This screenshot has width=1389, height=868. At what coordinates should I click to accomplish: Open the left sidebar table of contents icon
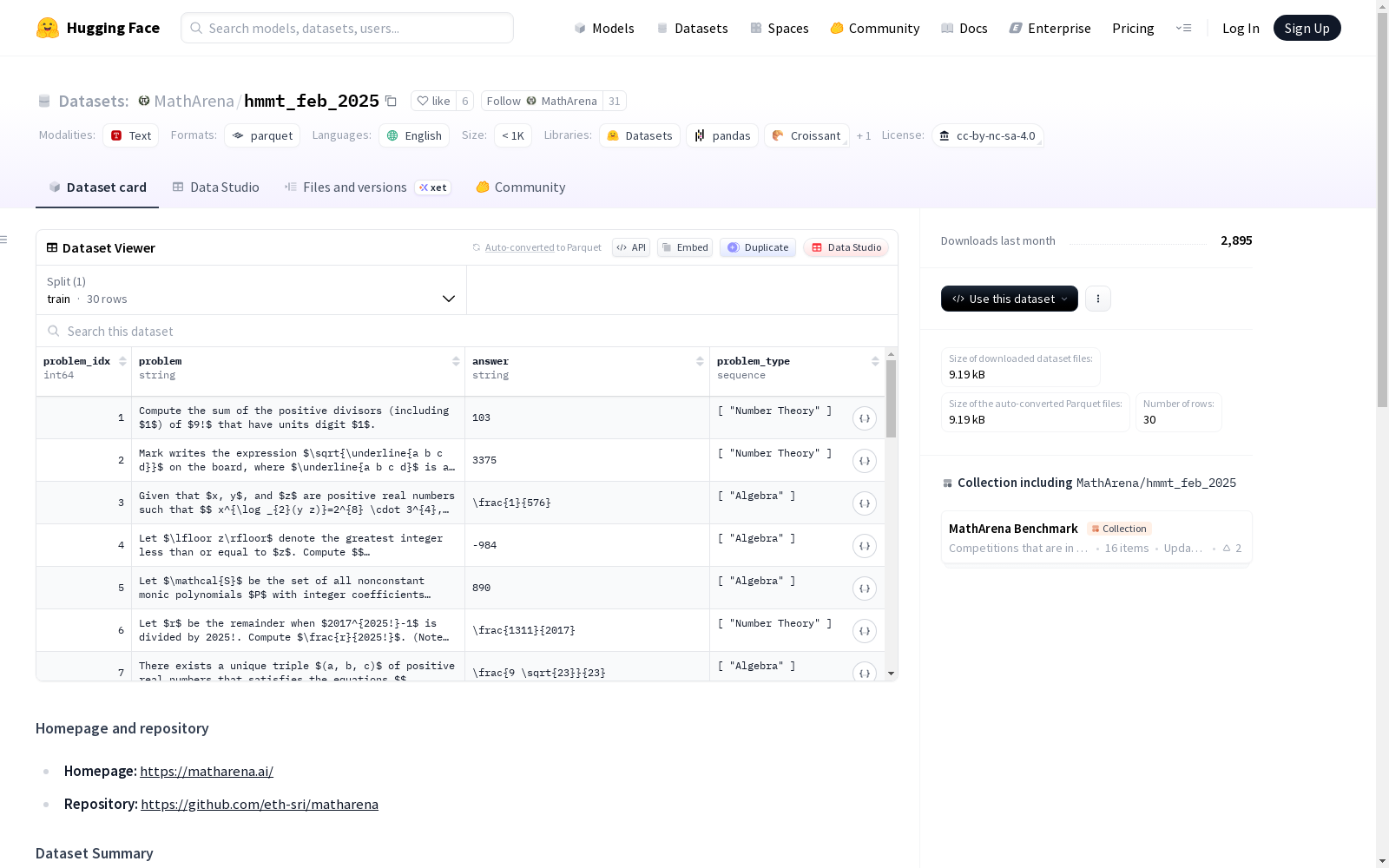click(x=4, y=240)
